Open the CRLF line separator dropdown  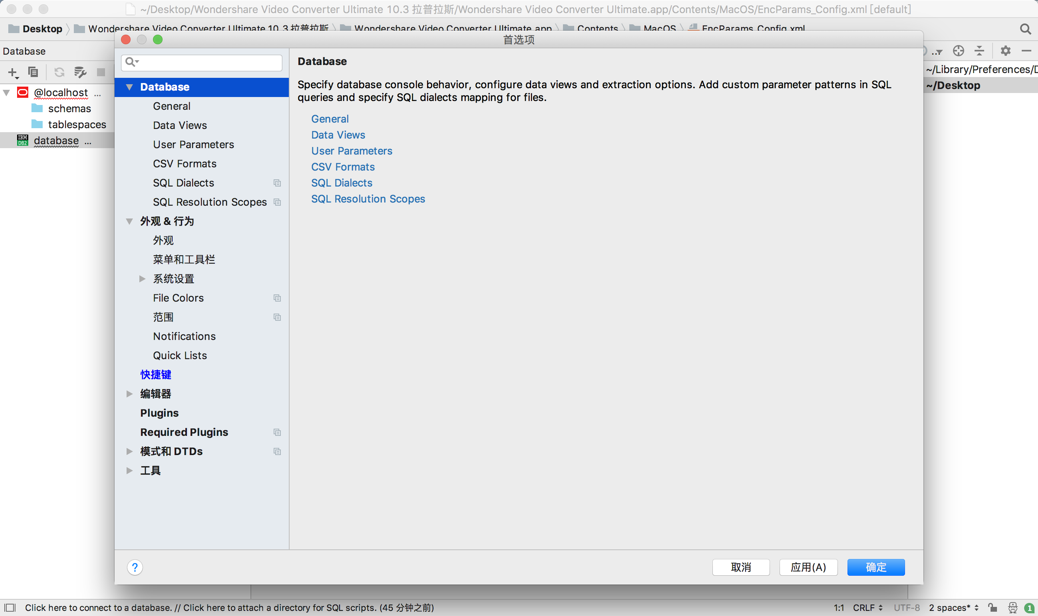coord(867,607)
